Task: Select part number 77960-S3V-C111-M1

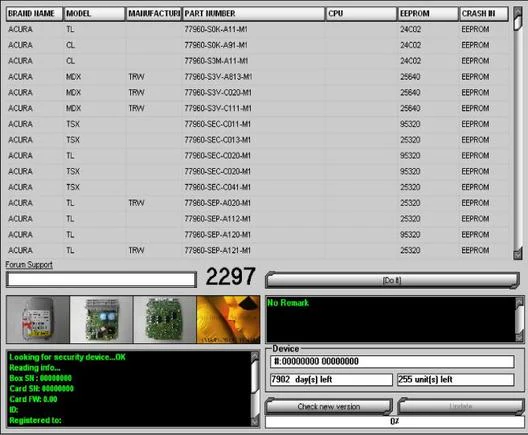Action: (x=218, y=108)
